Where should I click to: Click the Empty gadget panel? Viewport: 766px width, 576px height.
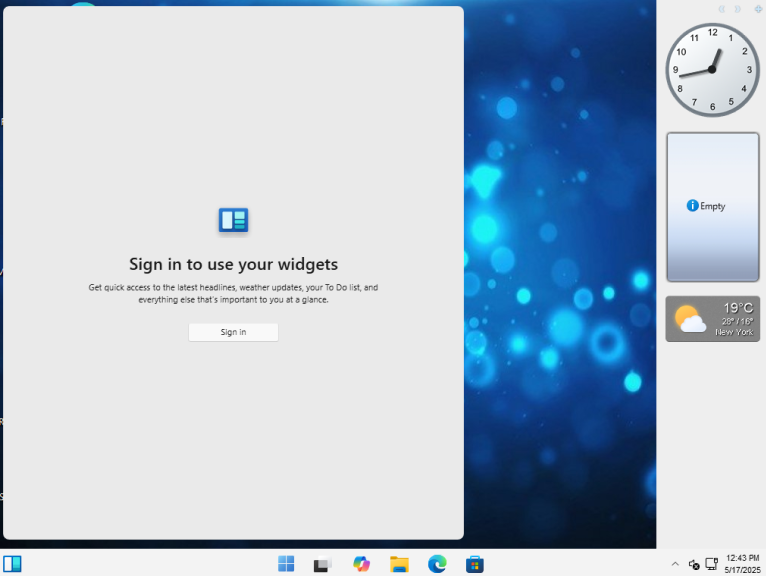tap(713, 207)
